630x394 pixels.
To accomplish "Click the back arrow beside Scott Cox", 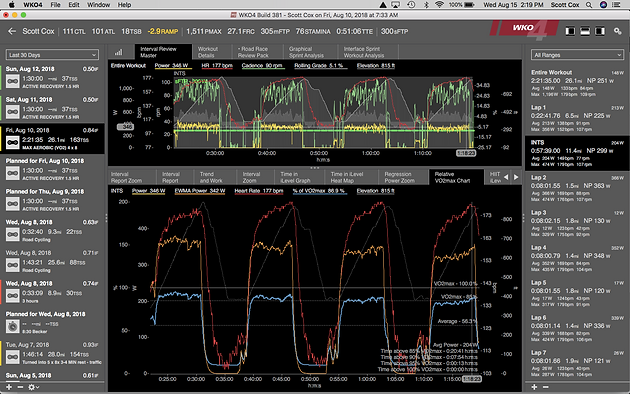I will pos(12,31).
